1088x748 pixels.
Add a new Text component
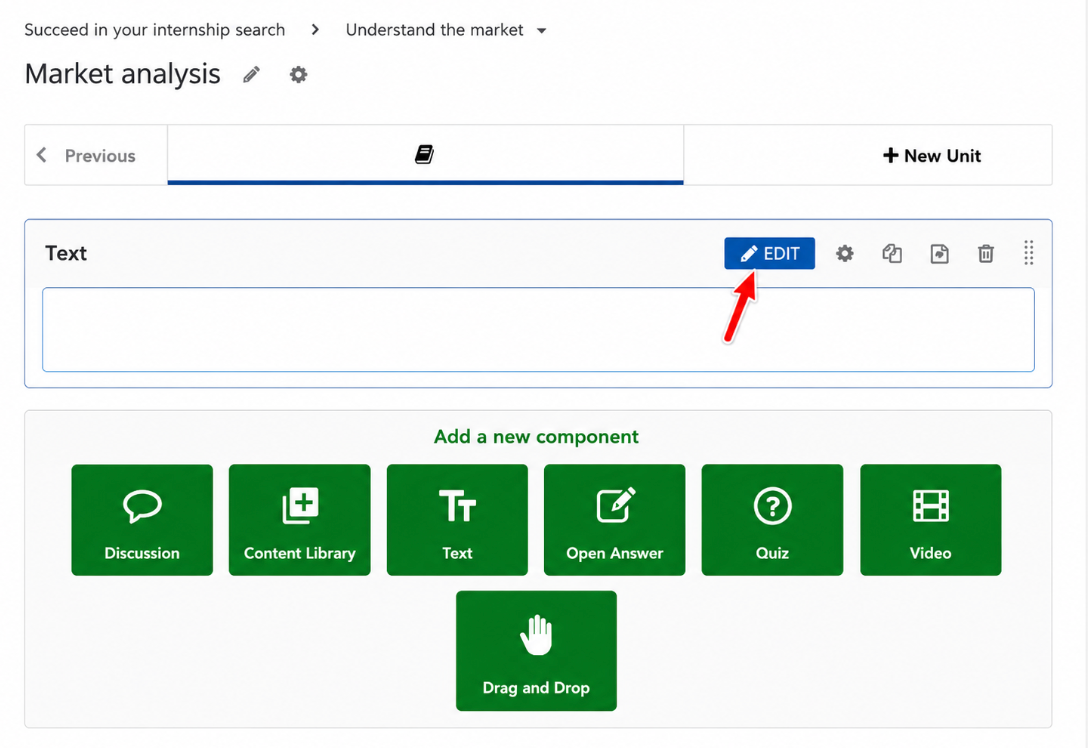coord(457,520)
